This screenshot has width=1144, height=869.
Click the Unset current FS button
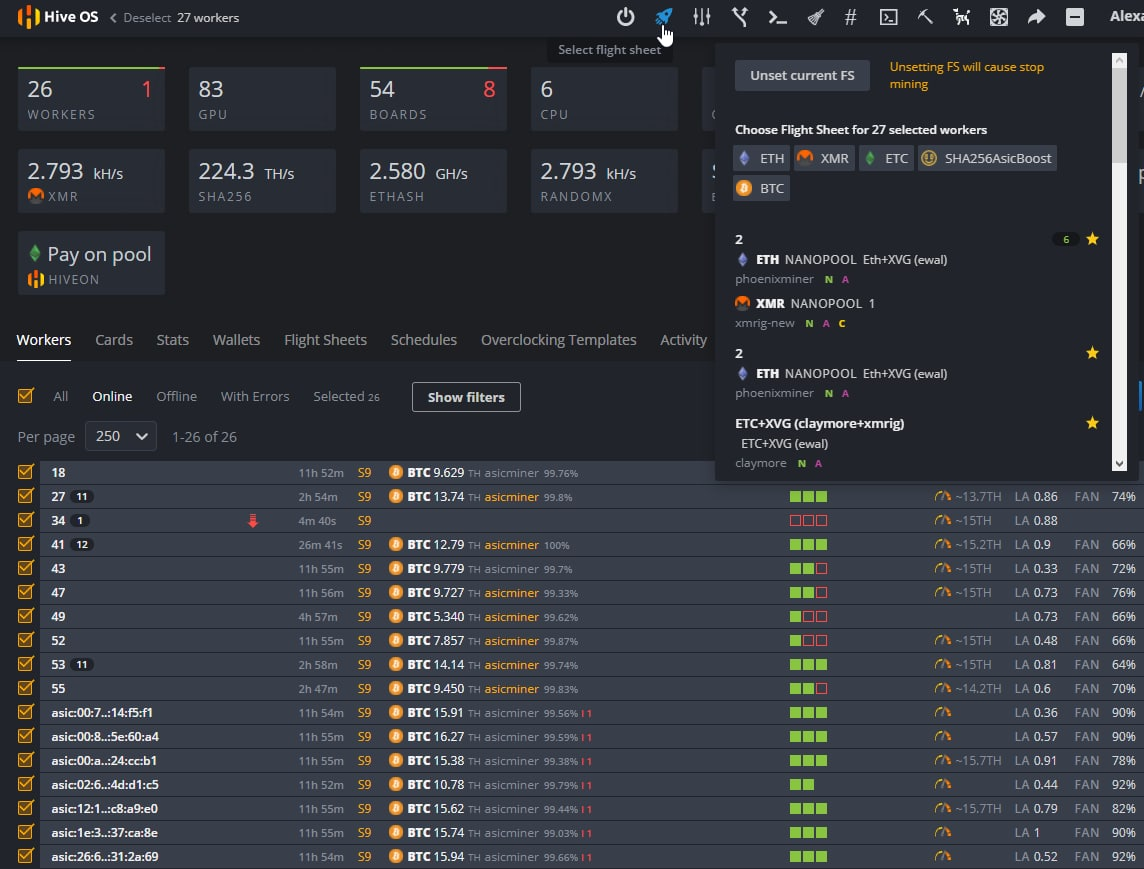[802, 75]
